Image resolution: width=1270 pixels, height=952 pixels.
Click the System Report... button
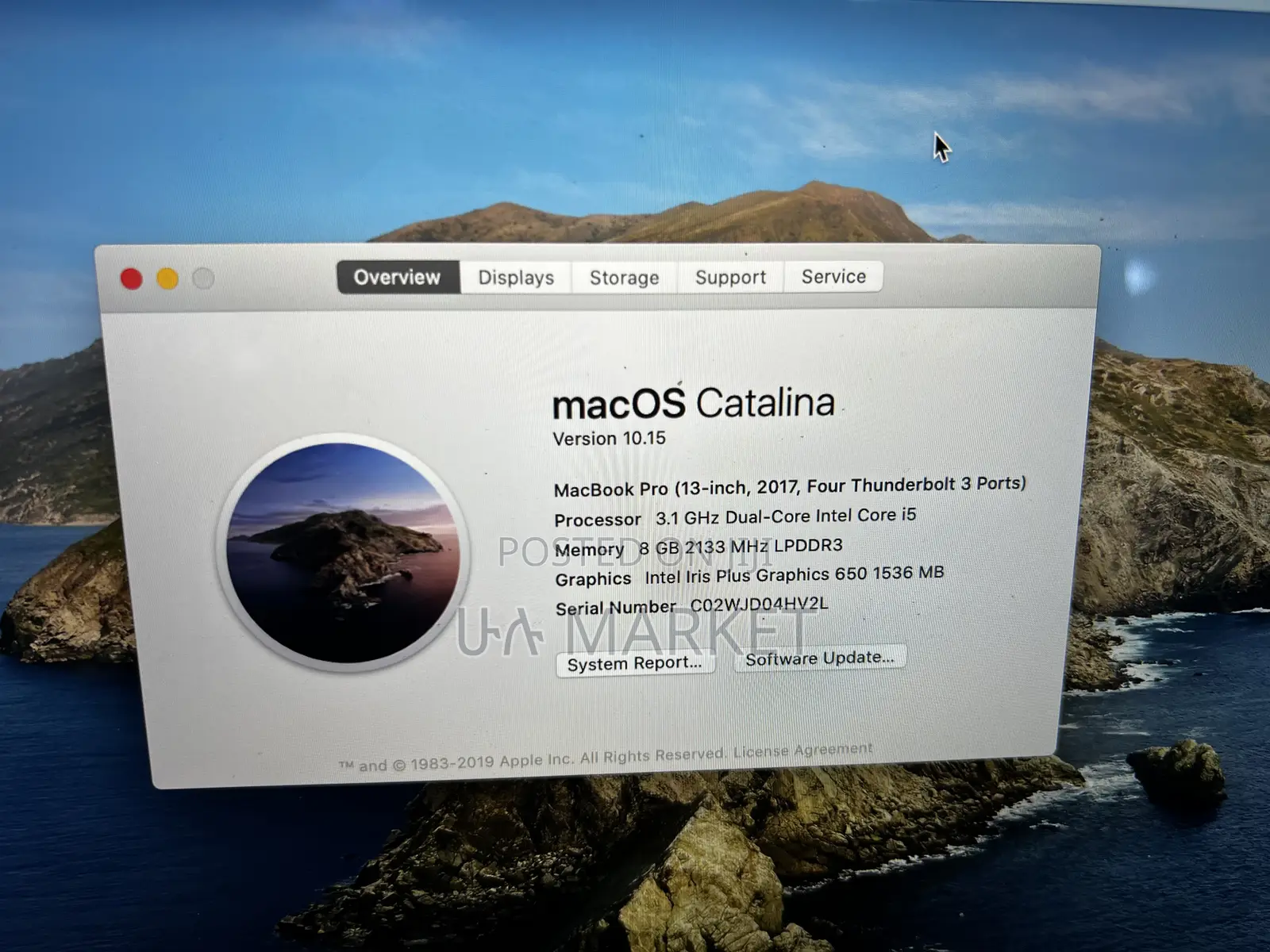635,663
